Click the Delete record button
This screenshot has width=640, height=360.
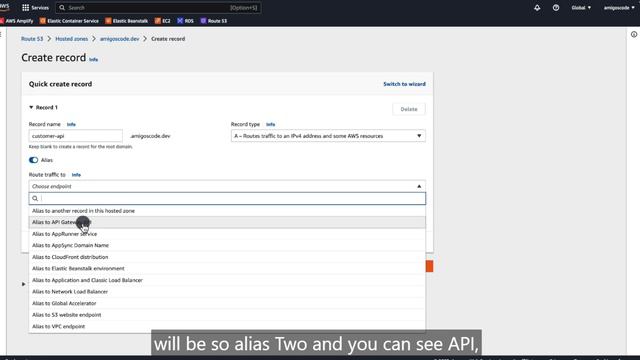pyautogui.click(x=409, y=109)
